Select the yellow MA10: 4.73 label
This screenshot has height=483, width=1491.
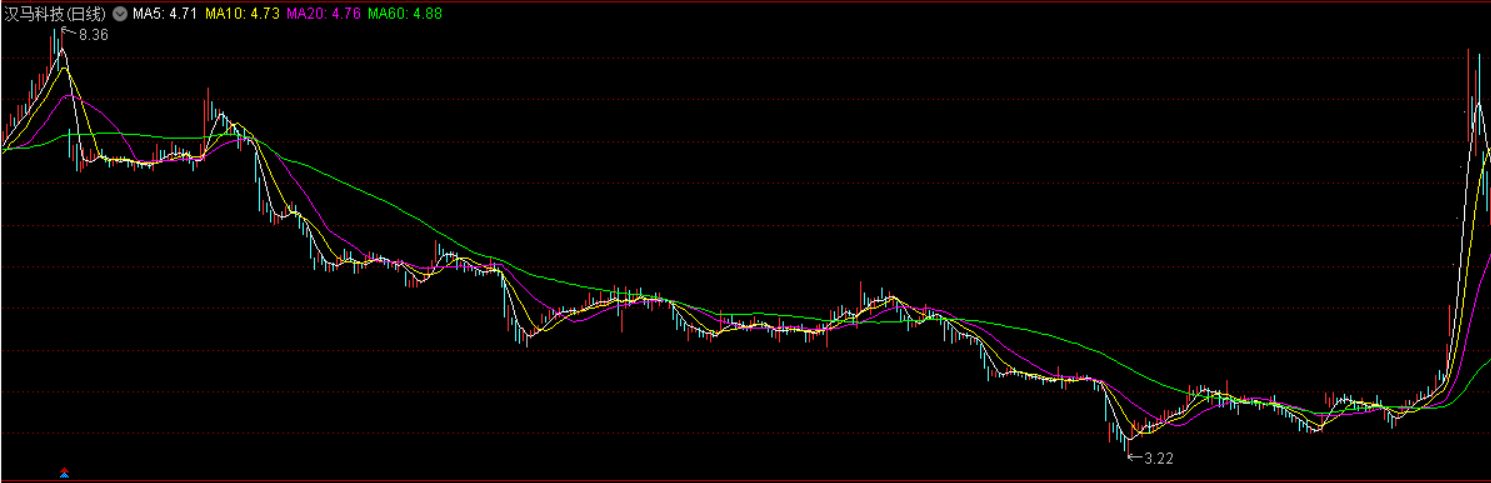(242, 14)
